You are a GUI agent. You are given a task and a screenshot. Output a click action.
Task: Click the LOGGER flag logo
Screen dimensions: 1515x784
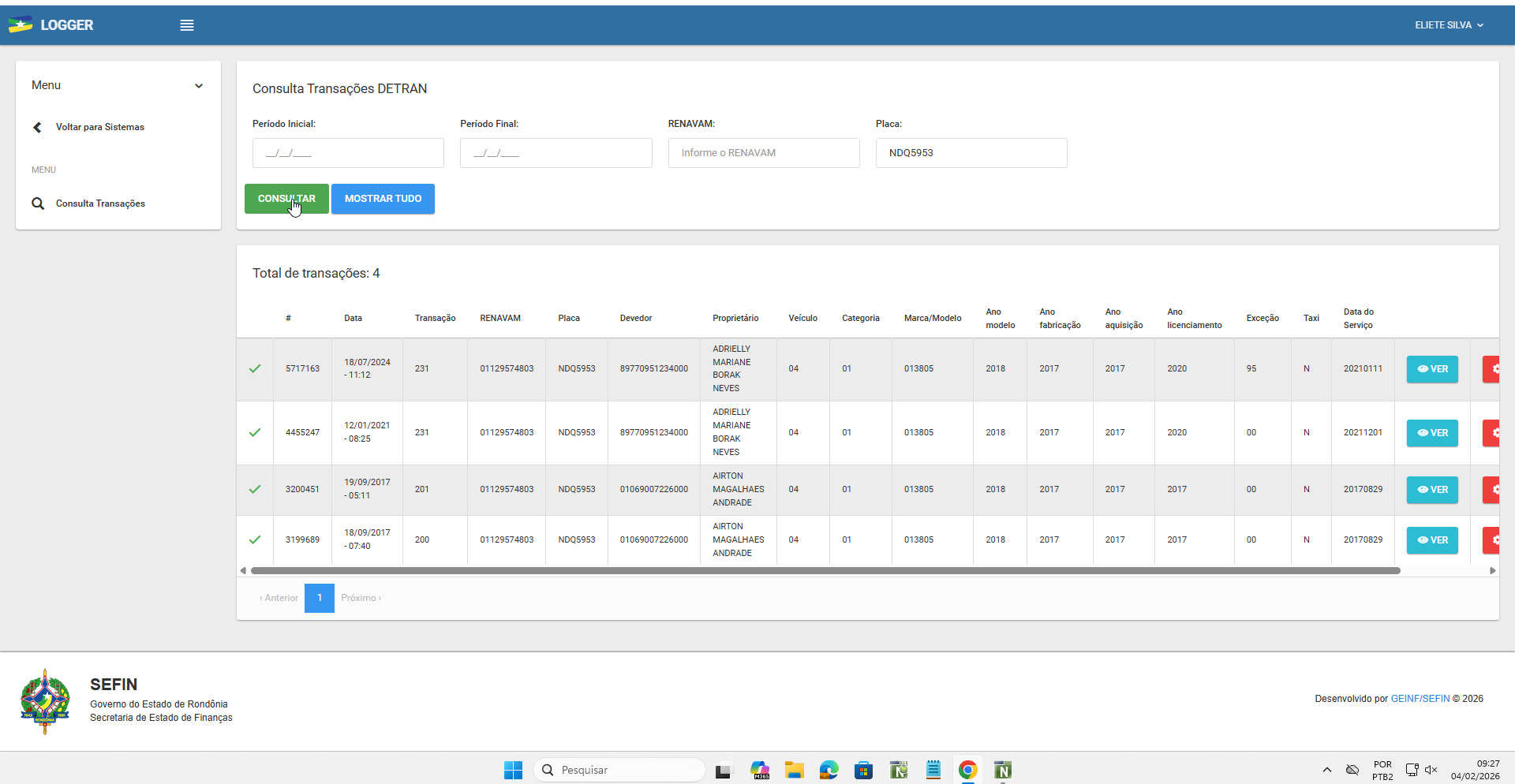click(21, 24)
